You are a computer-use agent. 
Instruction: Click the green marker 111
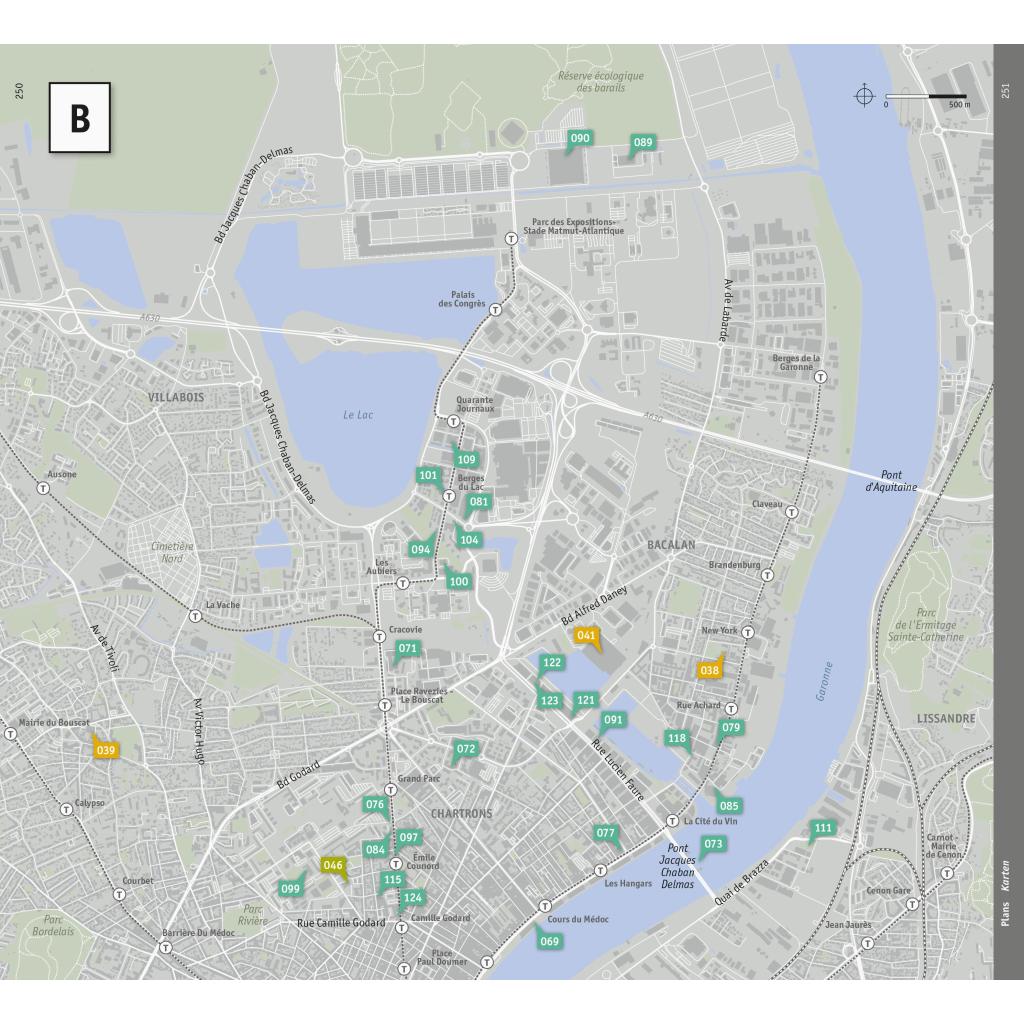[822, 828]
